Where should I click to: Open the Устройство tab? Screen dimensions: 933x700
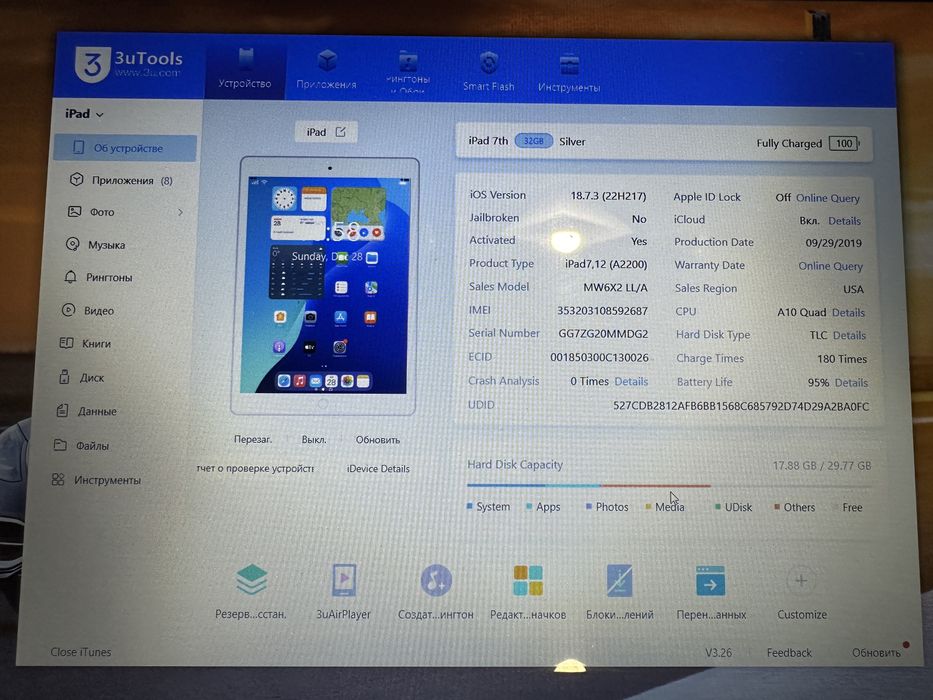click(245, 70)
